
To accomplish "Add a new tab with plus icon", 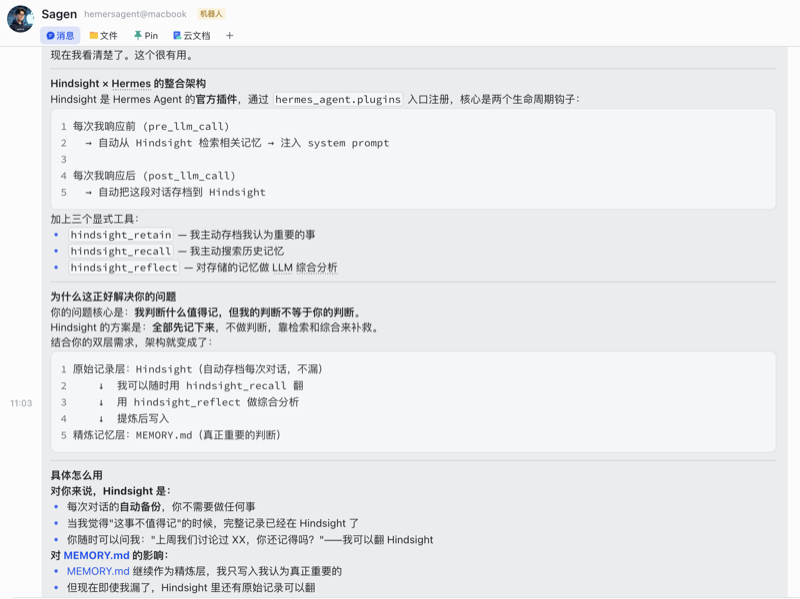I will [x=230, y=36].
